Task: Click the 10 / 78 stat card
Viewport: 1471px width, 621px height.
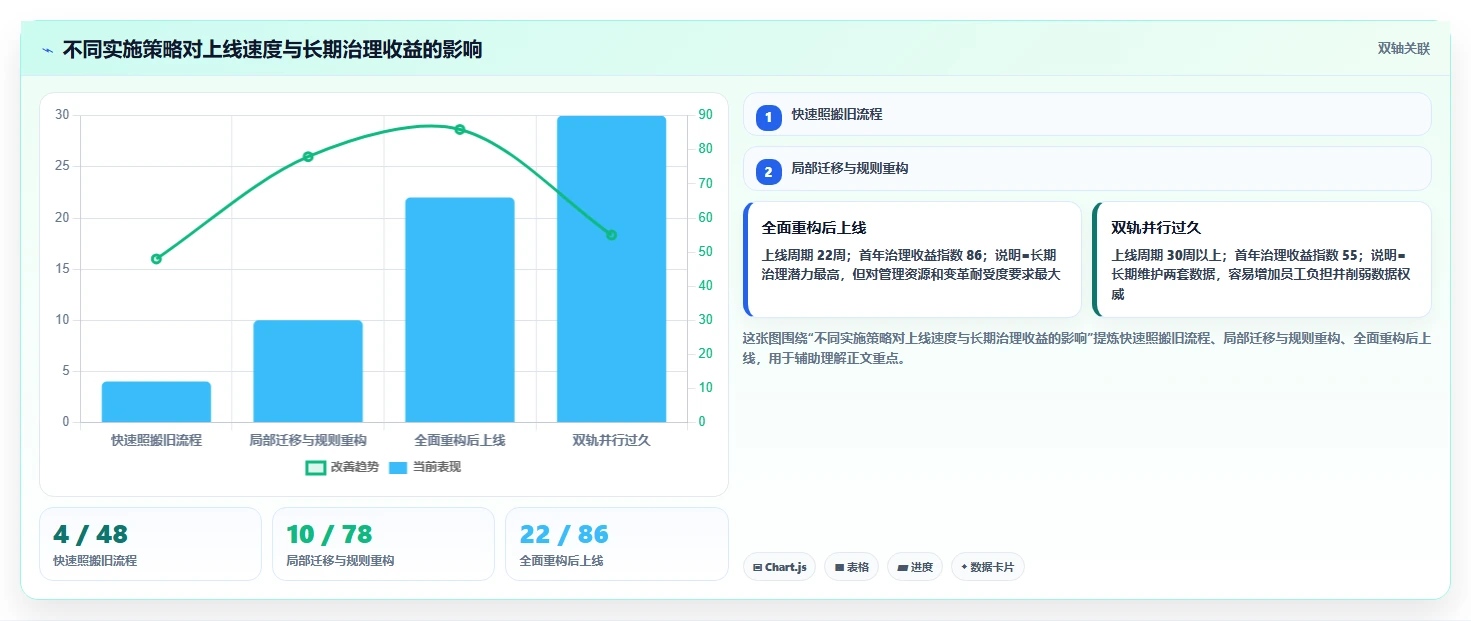Action: point(383,544)
